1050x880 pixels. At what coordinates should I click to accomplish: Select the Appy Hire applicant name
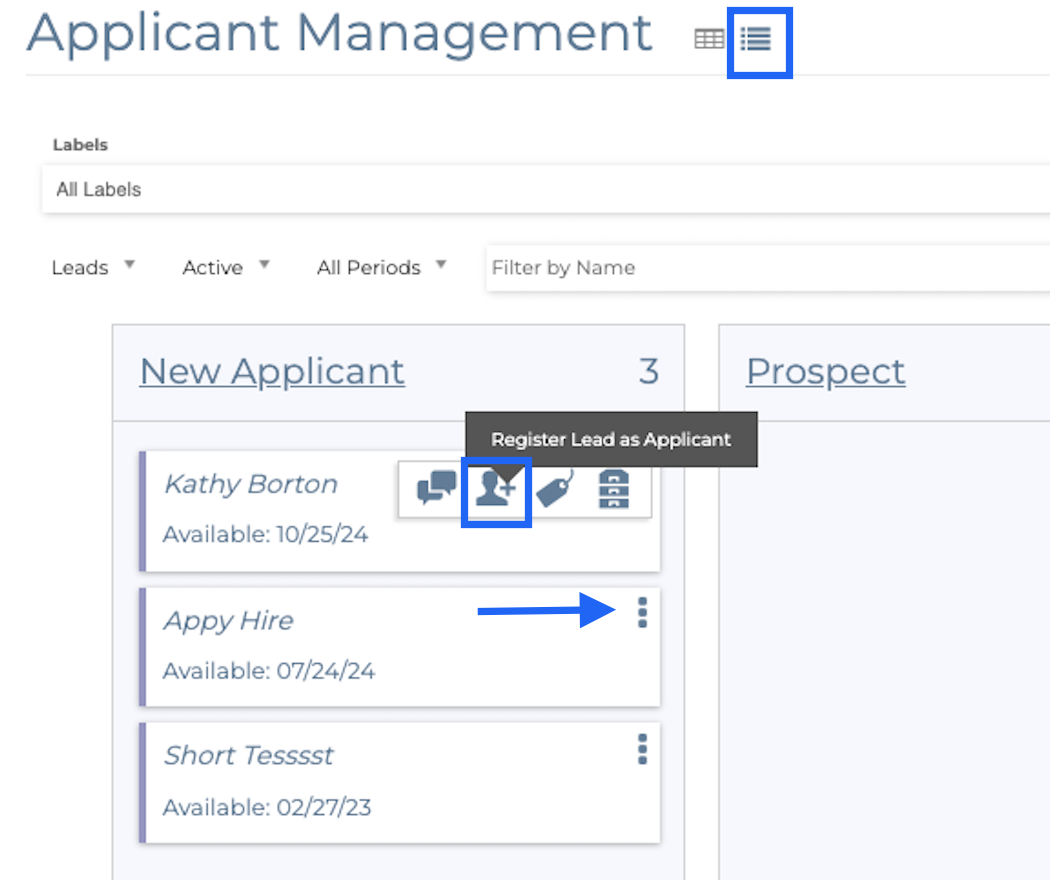[x=228, y=620]
